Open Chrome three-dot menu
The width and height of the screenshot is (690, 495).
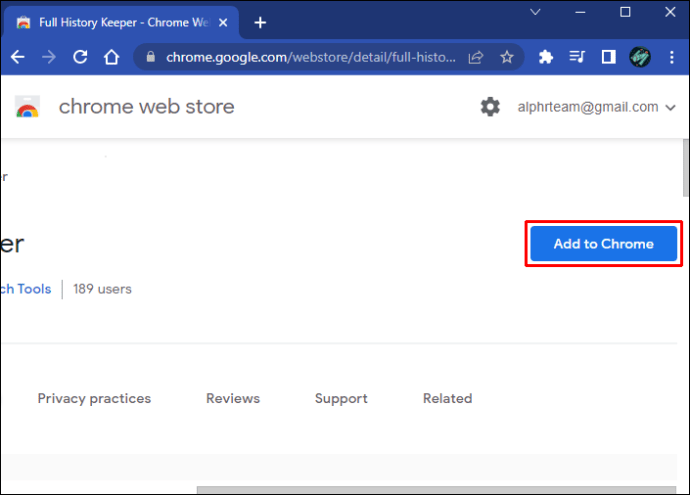point(672,57)
